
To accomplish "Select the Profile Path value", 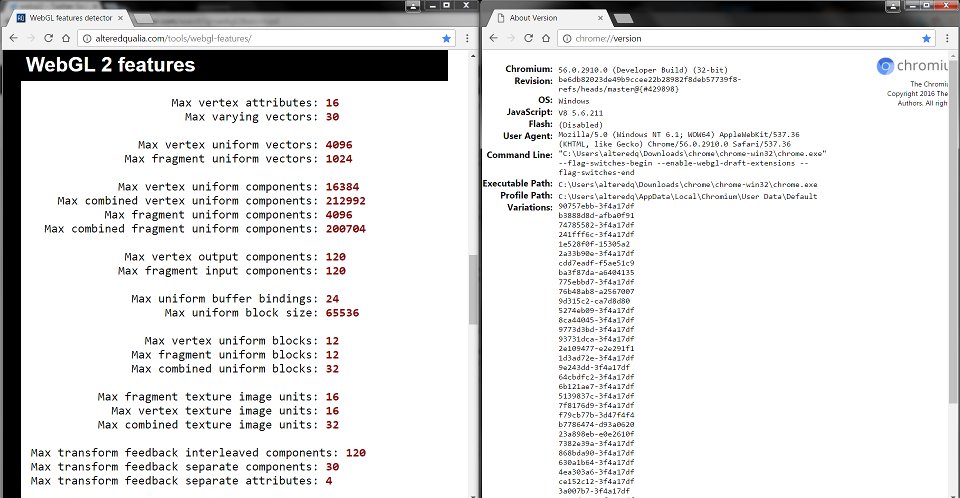I will tap(688, 197).
